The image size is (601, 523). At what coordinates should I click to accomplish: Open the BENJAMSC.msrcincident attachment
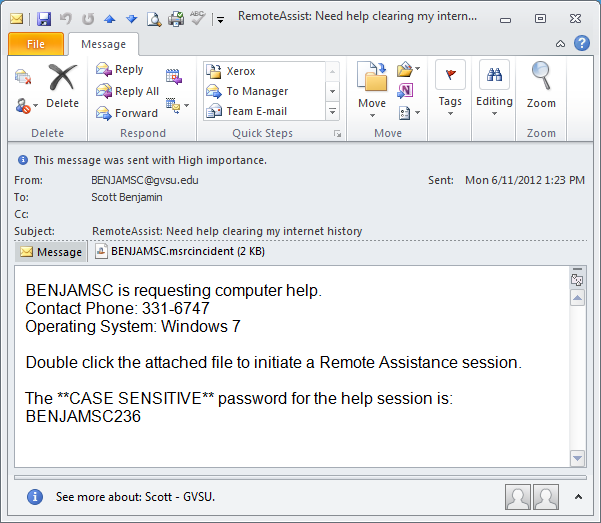173,252
